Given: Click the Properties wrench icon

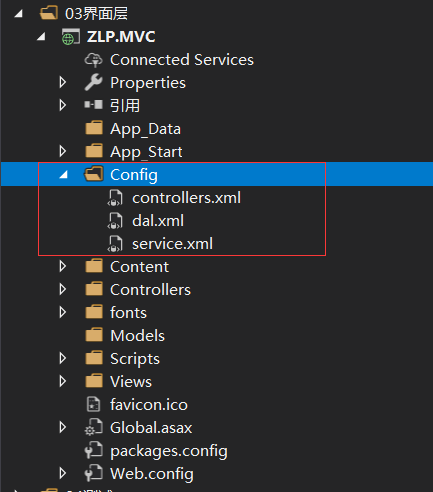Looking at the screenshot, I should pyautogui.click(x=94, y=82).
